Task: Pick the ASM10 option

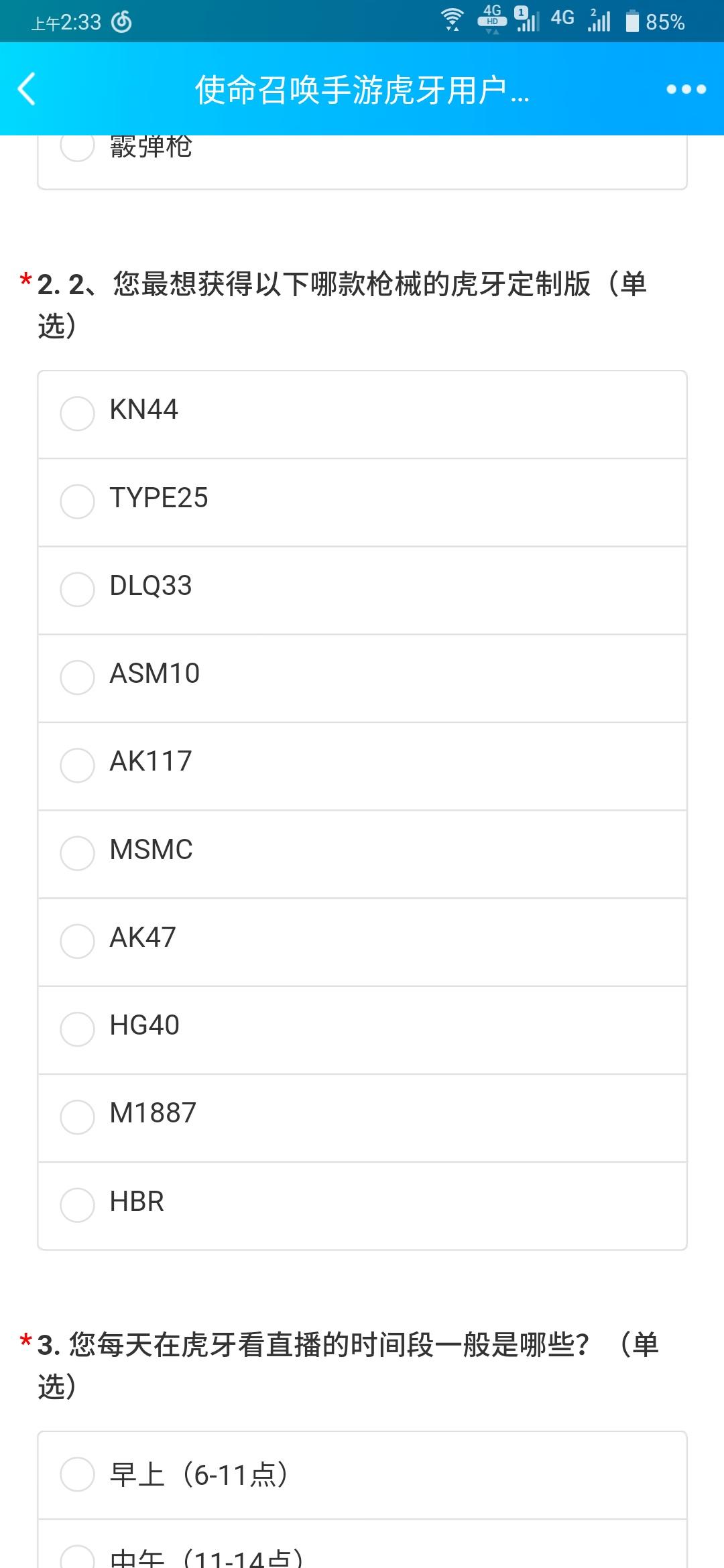Action: click(x=362, y=678)
